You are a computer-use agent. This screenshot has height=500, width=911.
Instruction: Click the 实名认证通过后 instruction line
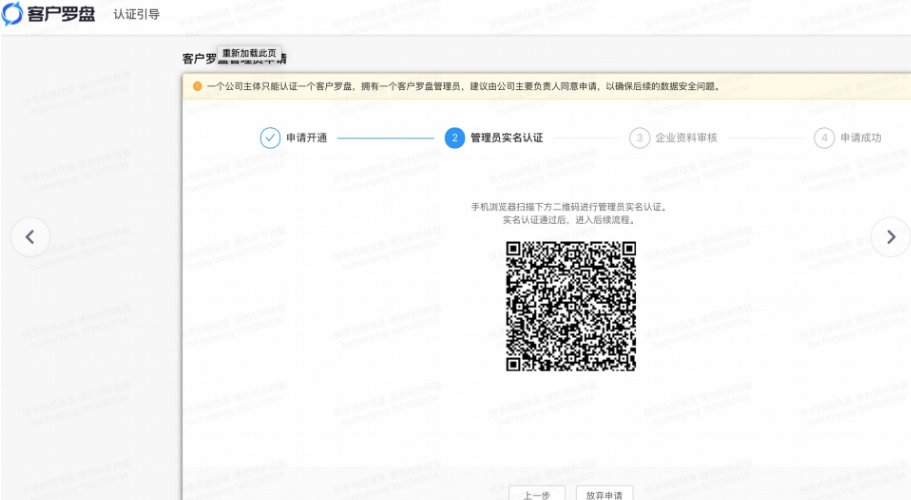point(568,220)
